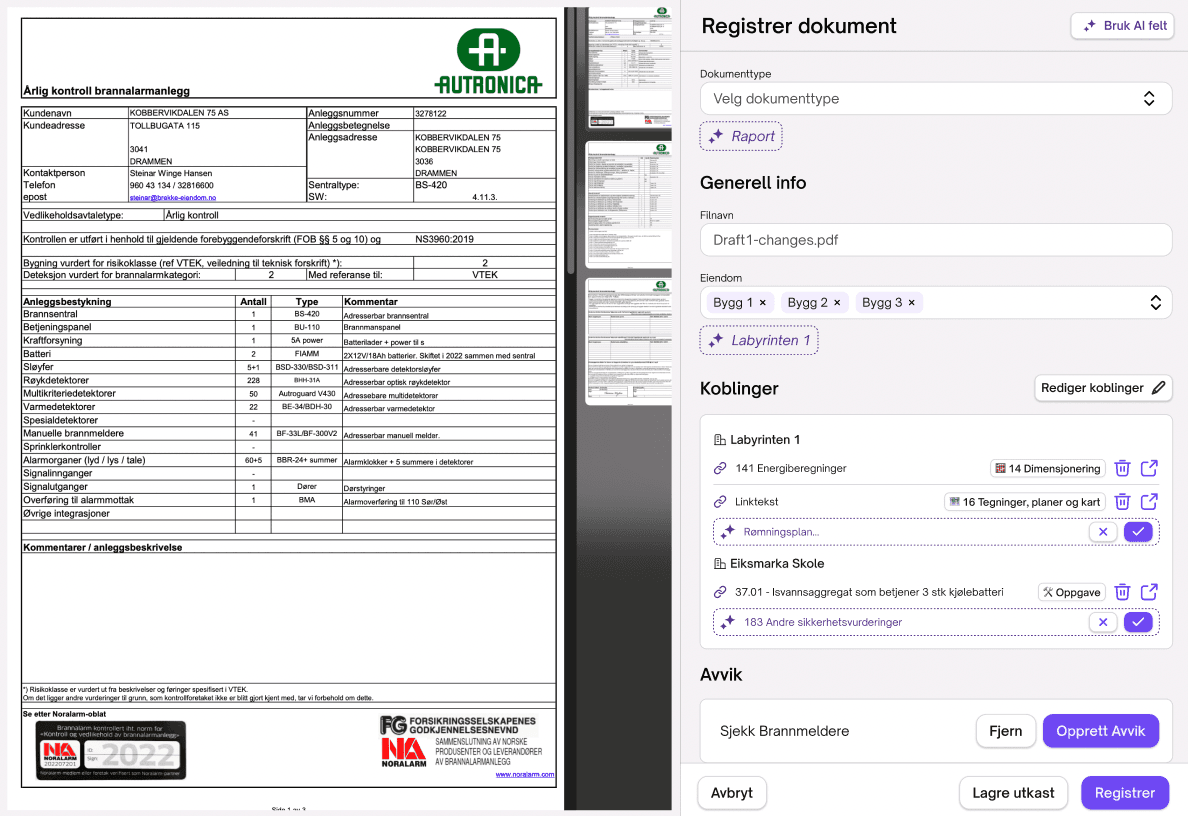Remove Bygg 3 tag from Eiendom

pos(911,303)
